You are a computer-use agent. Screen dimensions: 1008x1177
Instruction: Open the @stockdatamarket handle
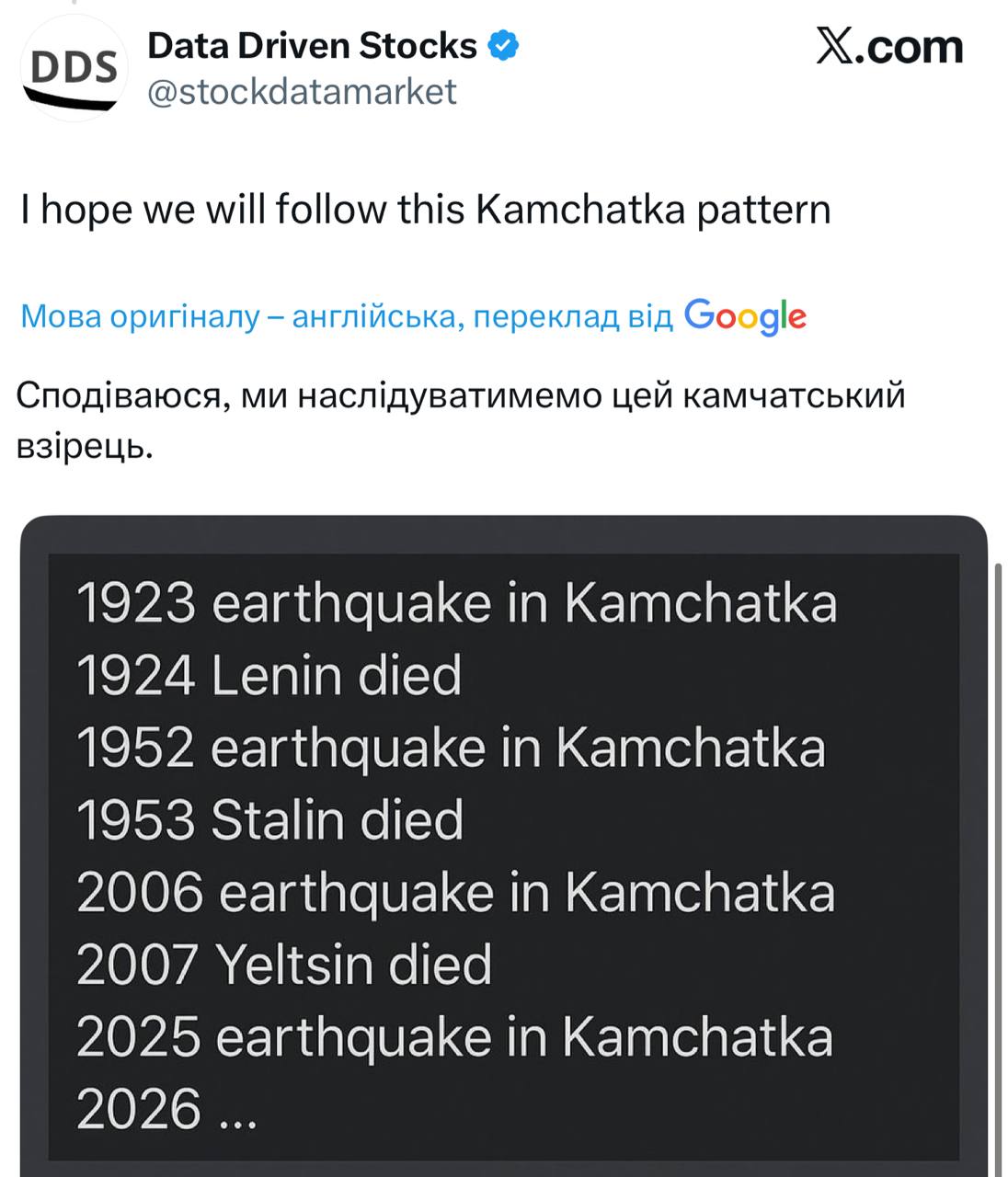[302, 92]
